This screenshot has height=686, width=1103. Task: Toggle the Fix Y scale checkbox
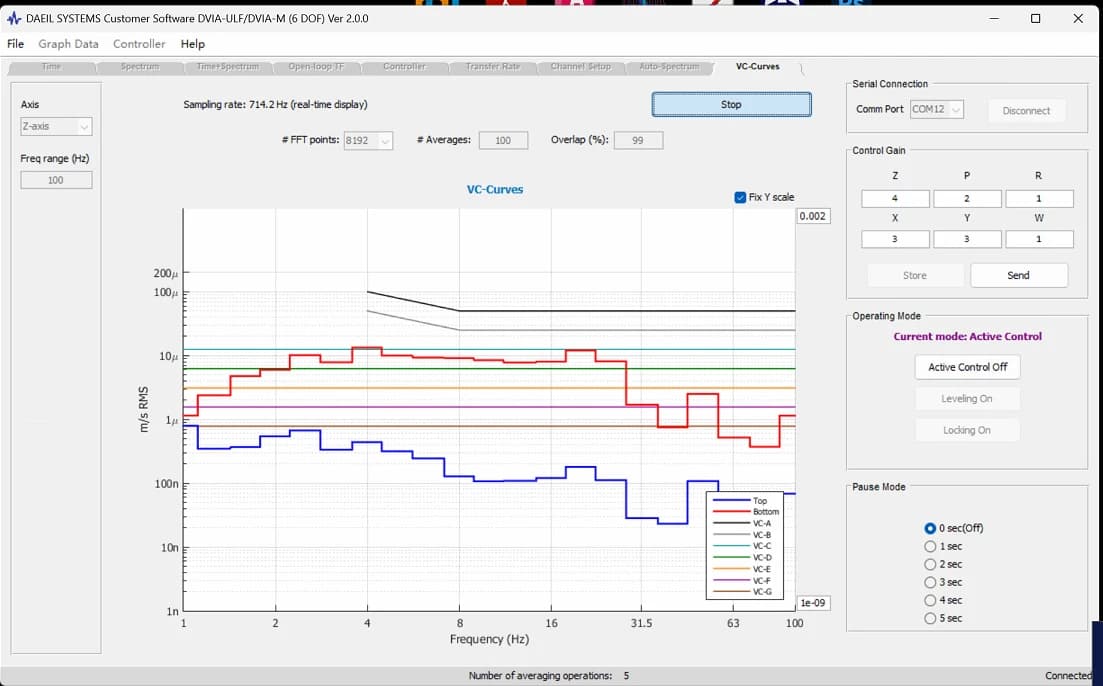pos(740,198)
